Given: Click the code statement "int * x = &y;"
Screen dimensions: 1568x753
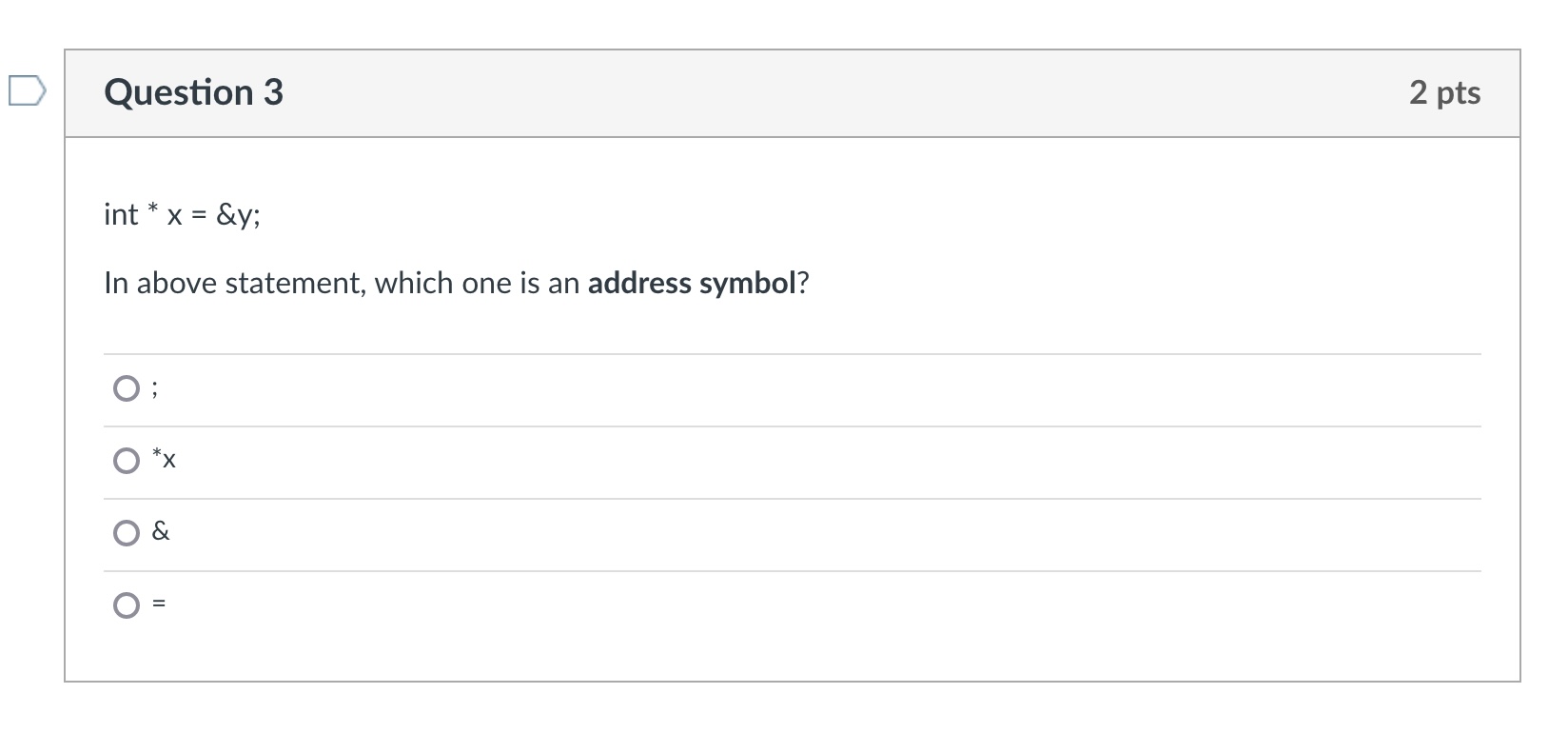Looking at the screenshot, I should 181,214.
